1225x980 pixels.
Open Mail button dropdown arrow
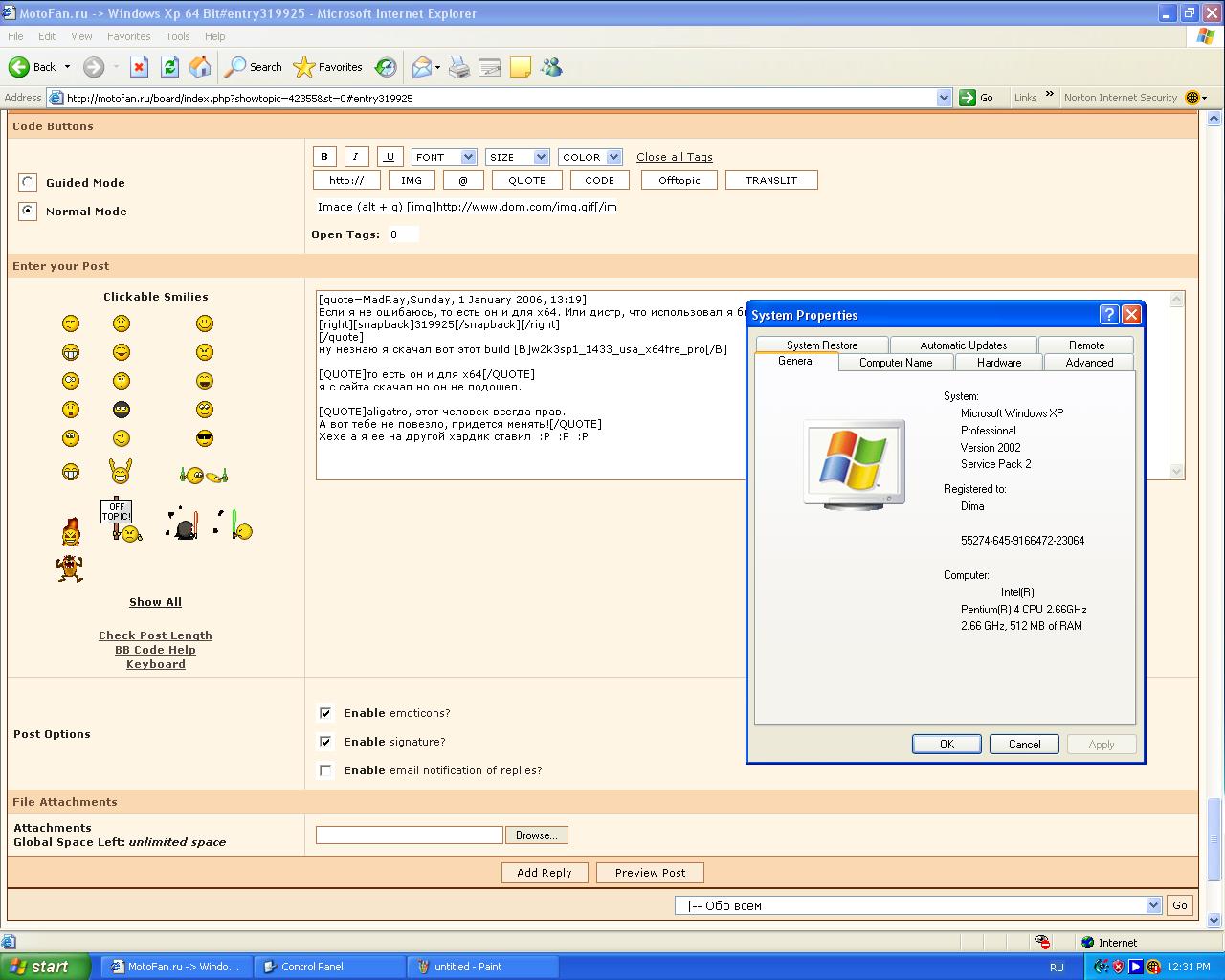[437, 67]
